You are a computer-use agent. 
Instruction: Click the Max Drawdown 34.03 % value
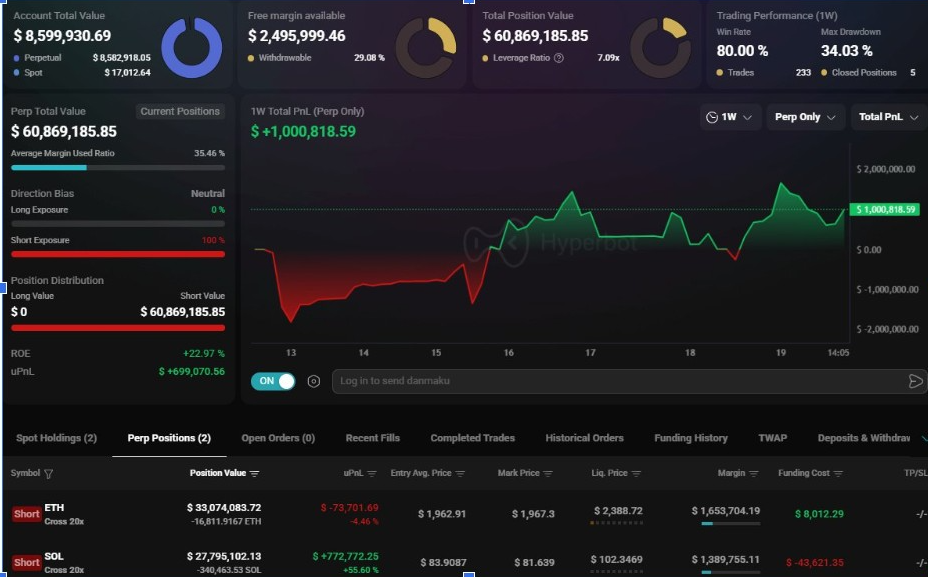(x=846, y=51)
